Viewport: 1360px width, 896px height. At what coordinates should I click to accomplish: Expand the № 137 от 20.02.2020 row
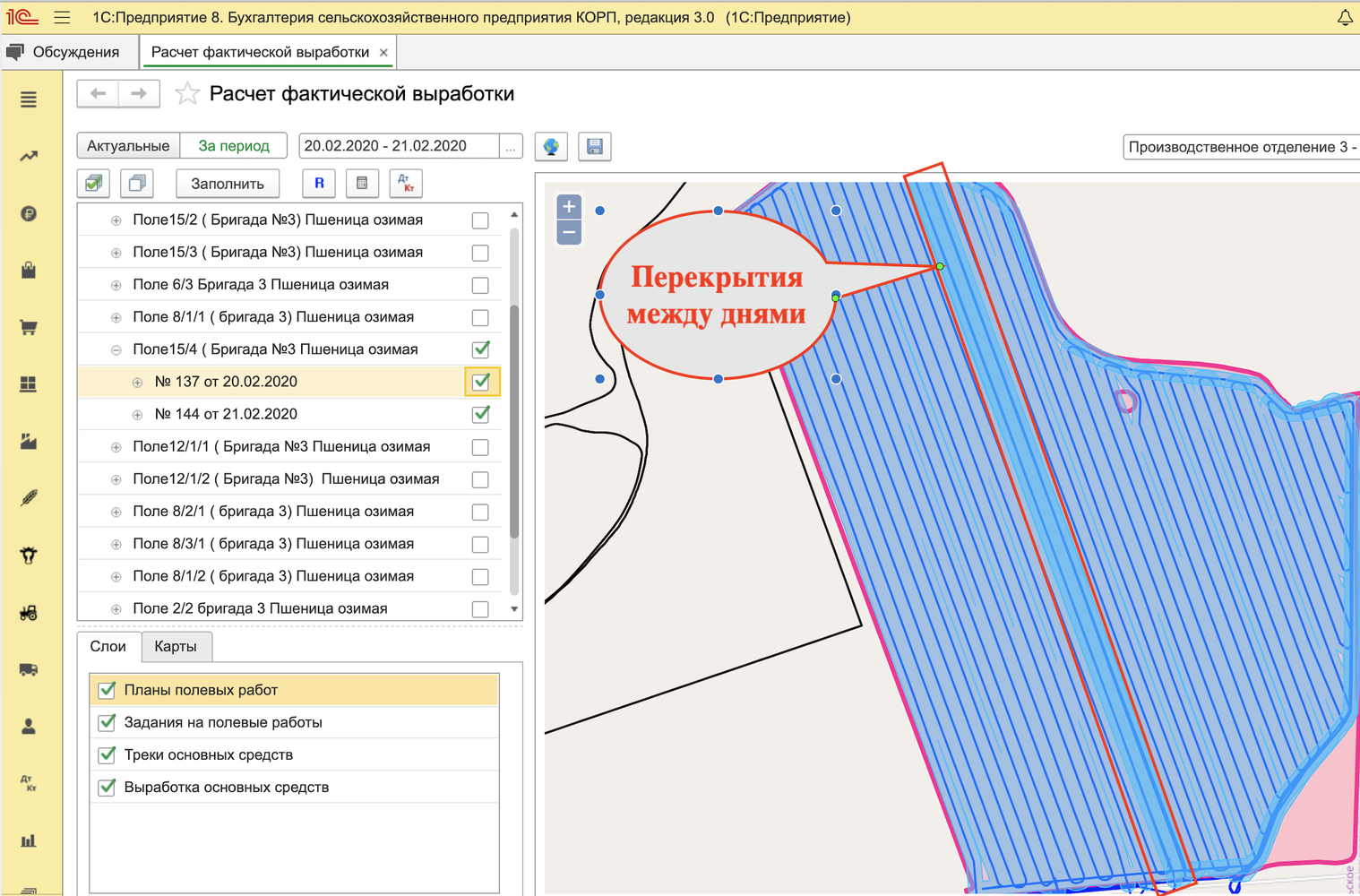point(137,382)
